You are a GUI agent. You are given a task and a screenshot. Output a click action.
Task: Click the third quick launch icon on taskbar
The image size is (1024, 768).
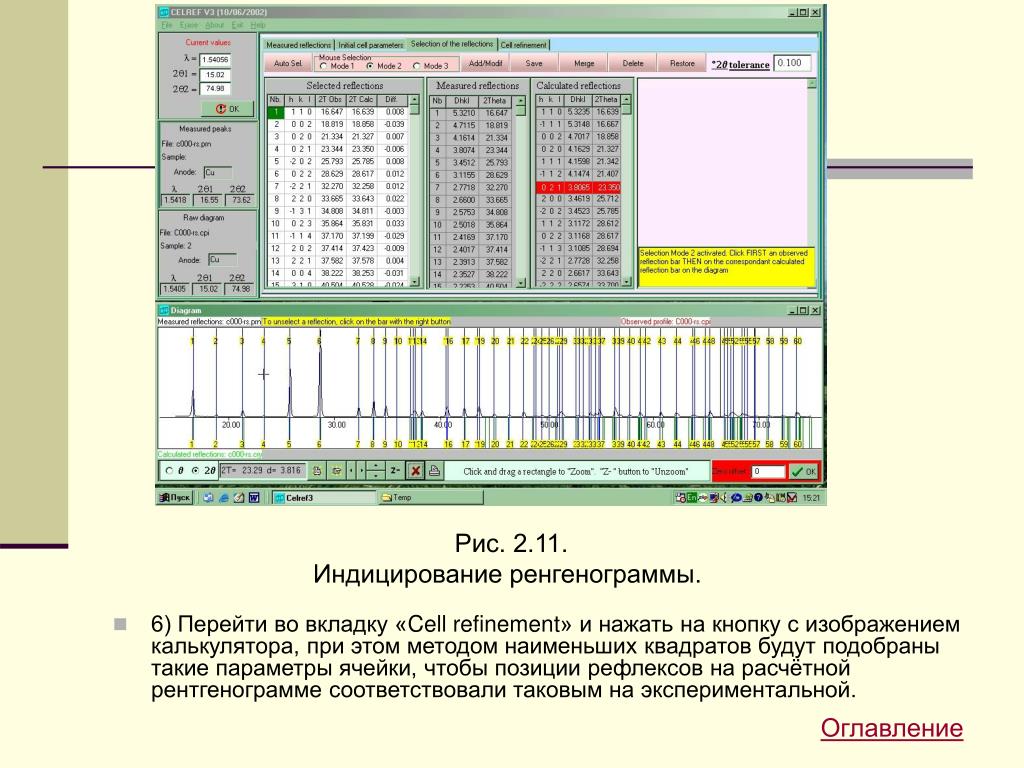(x=239, y=498)
